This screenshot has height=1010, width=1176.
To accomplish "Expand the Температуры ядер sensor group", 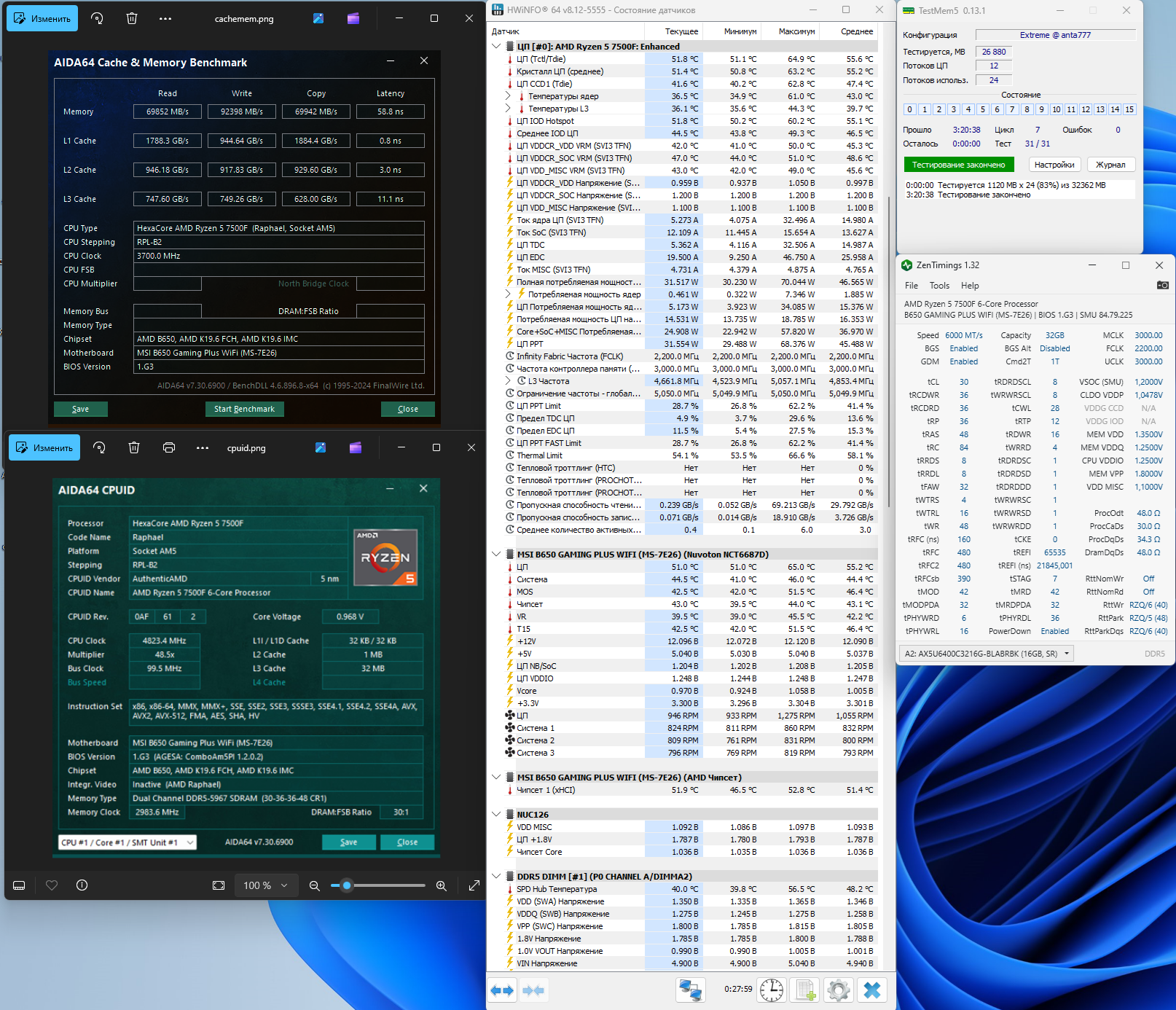I will (509, 96).
